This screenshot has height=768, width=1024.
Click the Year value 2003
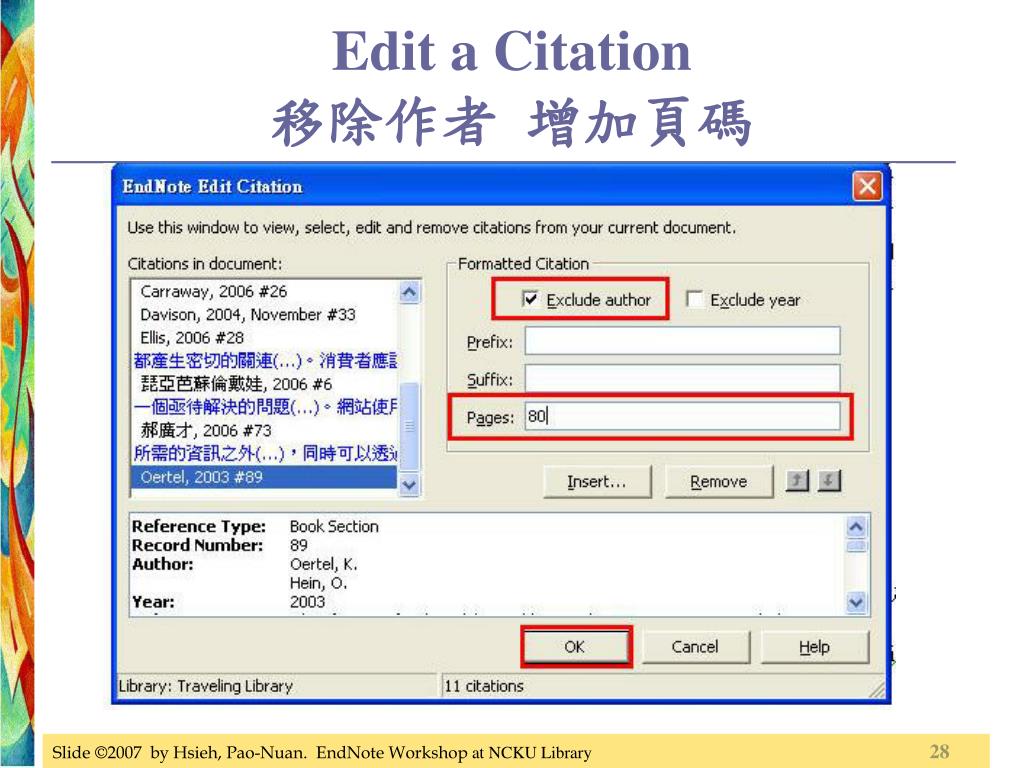[x=307, y=601]
